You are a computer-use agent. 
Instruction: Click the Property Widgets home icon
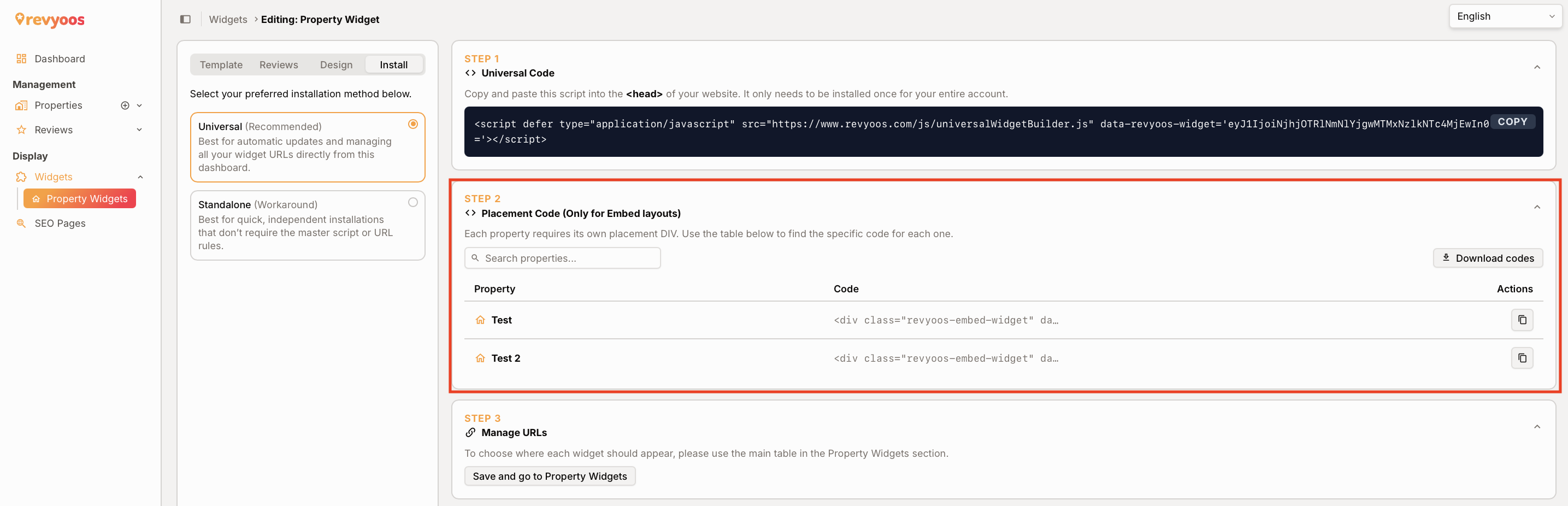point(36,199)
